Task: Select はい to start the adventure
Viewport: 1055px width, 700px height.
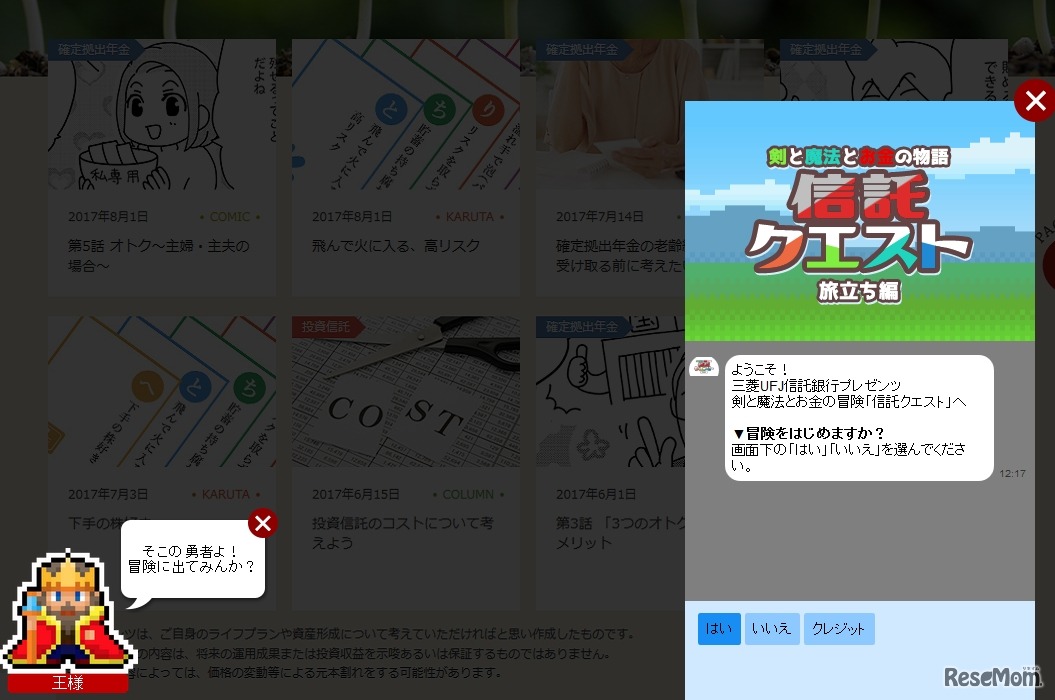Action: click(x=719, y=628)
